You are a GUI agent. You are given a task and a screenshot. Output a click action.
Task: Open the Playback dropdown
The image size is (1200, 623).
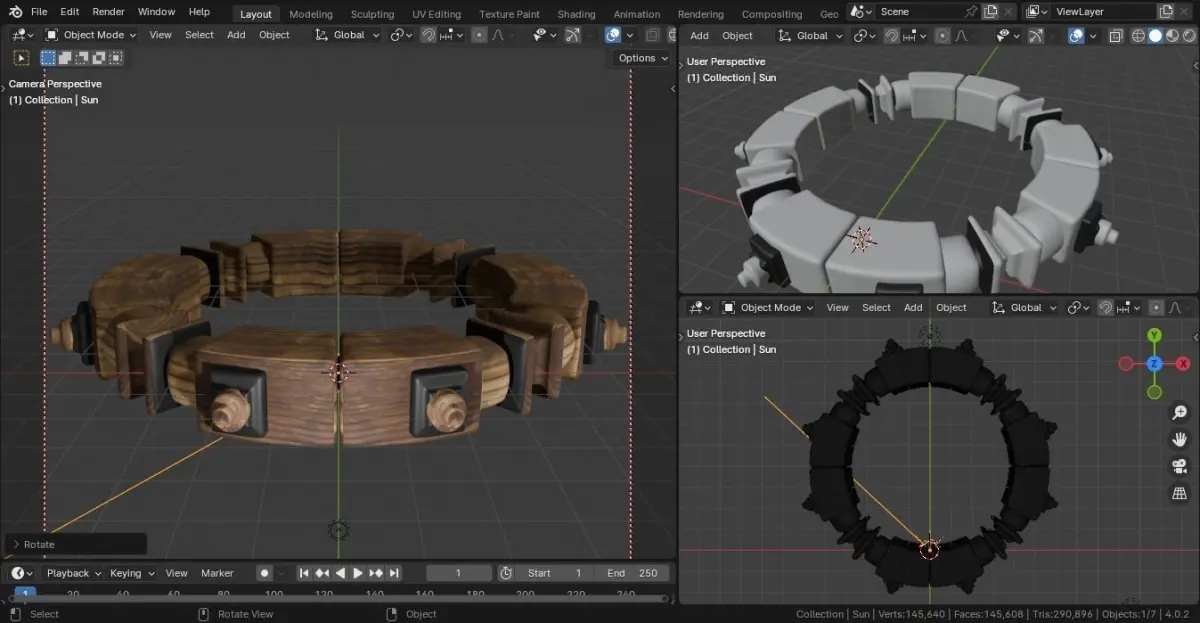tap(74, 573)
